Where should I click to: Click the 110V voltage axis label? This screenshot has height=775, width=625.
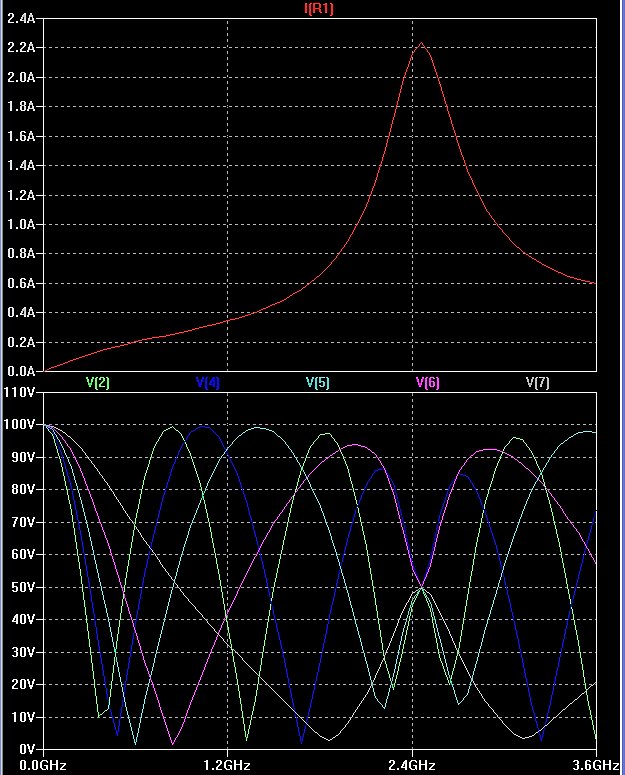coord(20,393)
